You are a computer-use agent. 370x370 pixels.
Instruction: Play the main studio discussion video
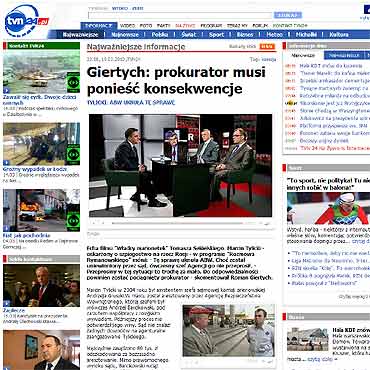[180, 165]
